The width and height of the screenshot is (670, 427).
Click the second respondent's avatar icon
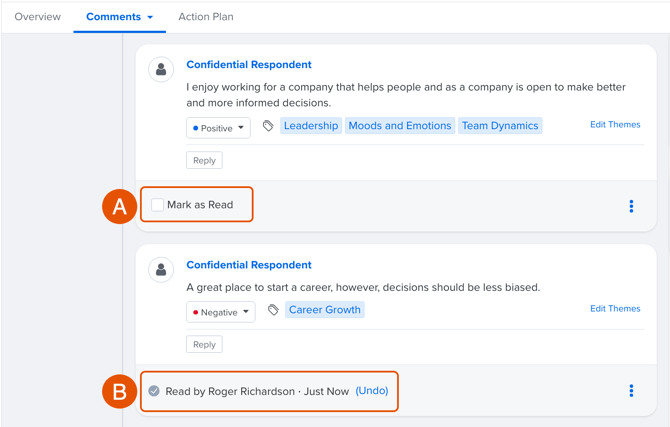(x=161, y=270)
